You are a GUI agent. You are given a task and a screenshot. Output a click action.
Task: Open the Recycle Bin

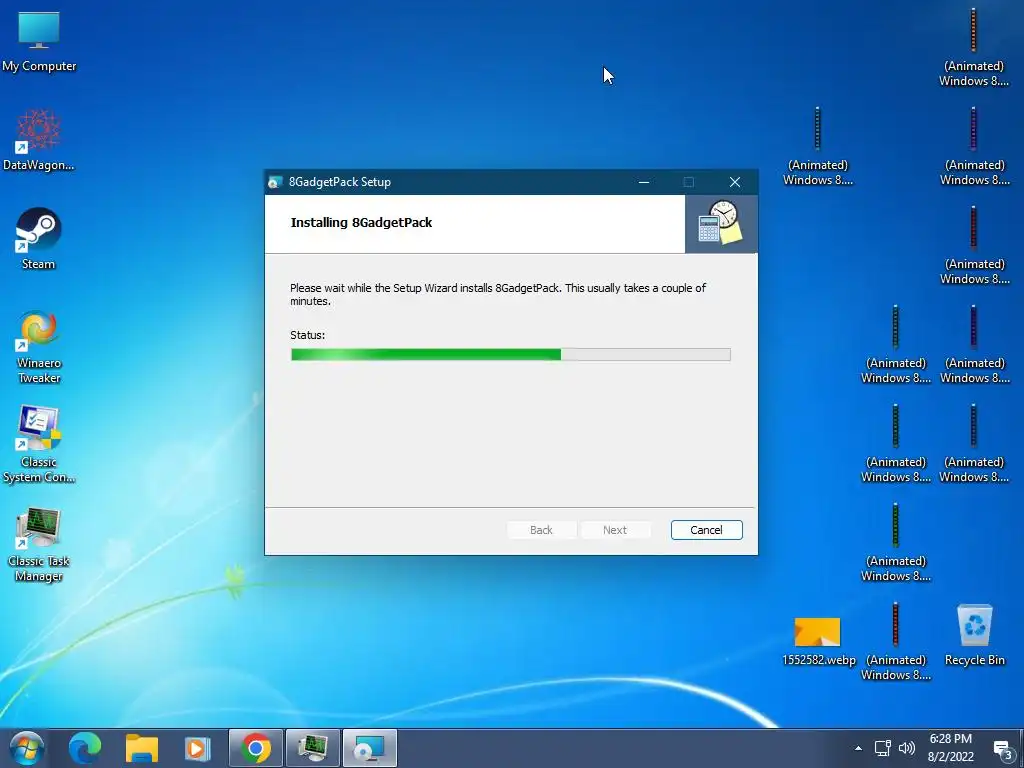coord(974,635)
